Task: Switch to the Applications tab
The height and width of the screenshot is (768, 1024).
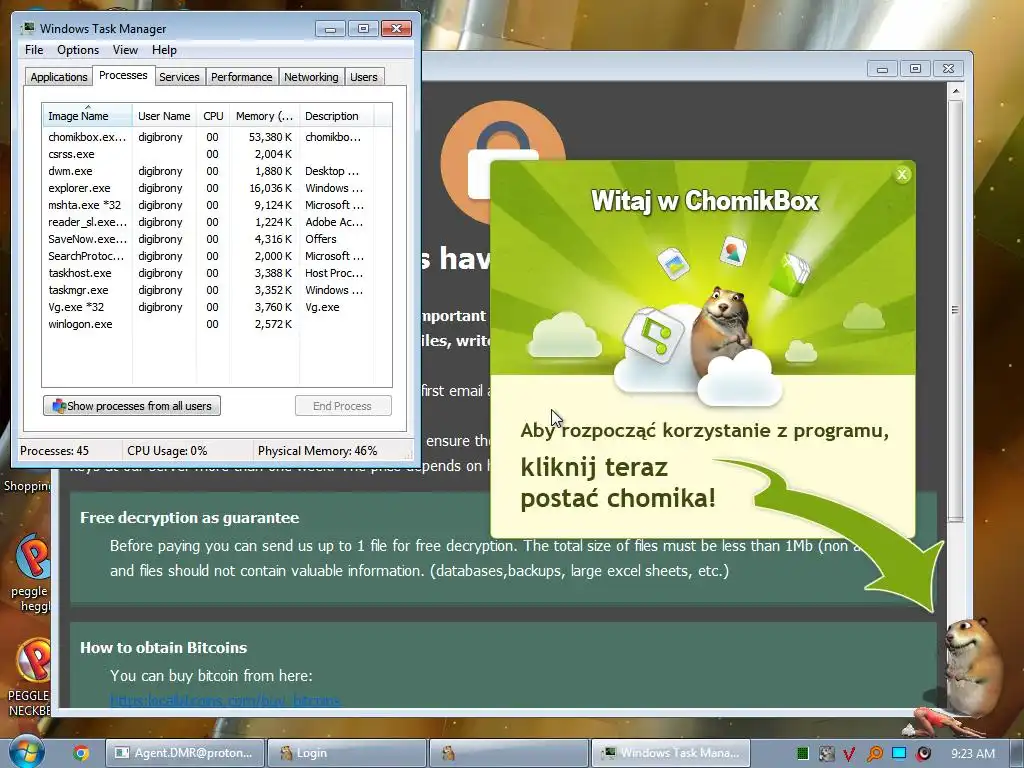Action: point(59,77)
